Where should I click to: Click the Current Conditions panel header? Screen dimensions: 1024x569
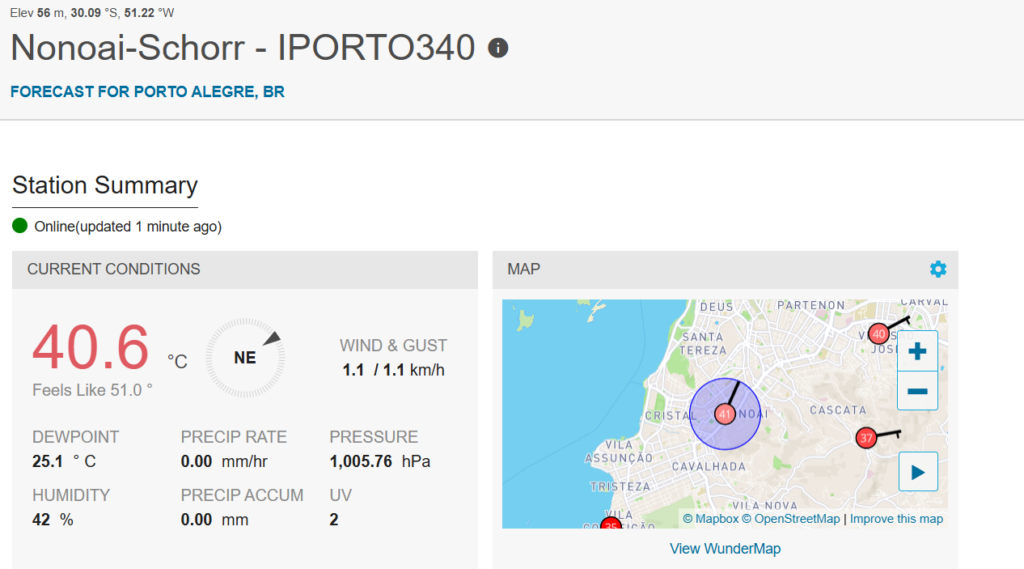(x=114, y=269)
